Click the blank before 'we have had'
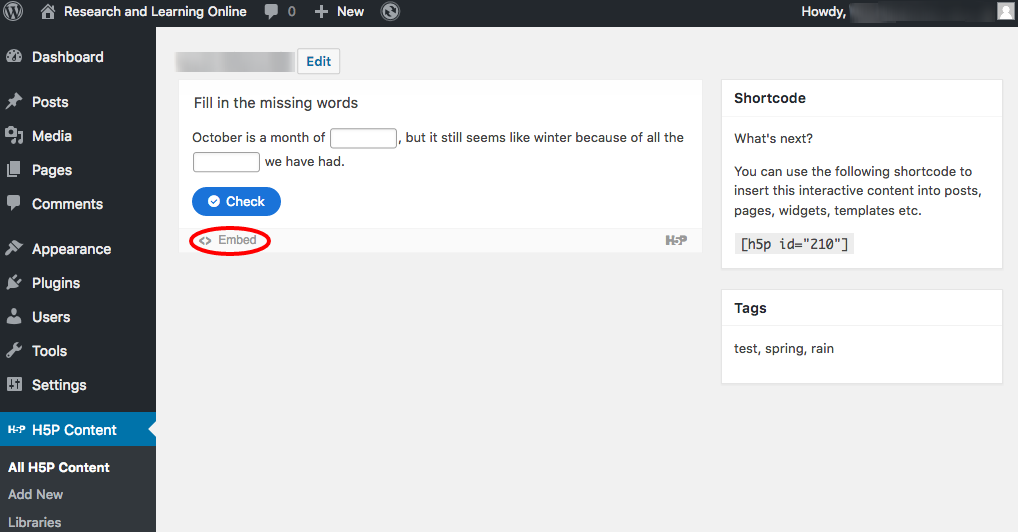 227,162
